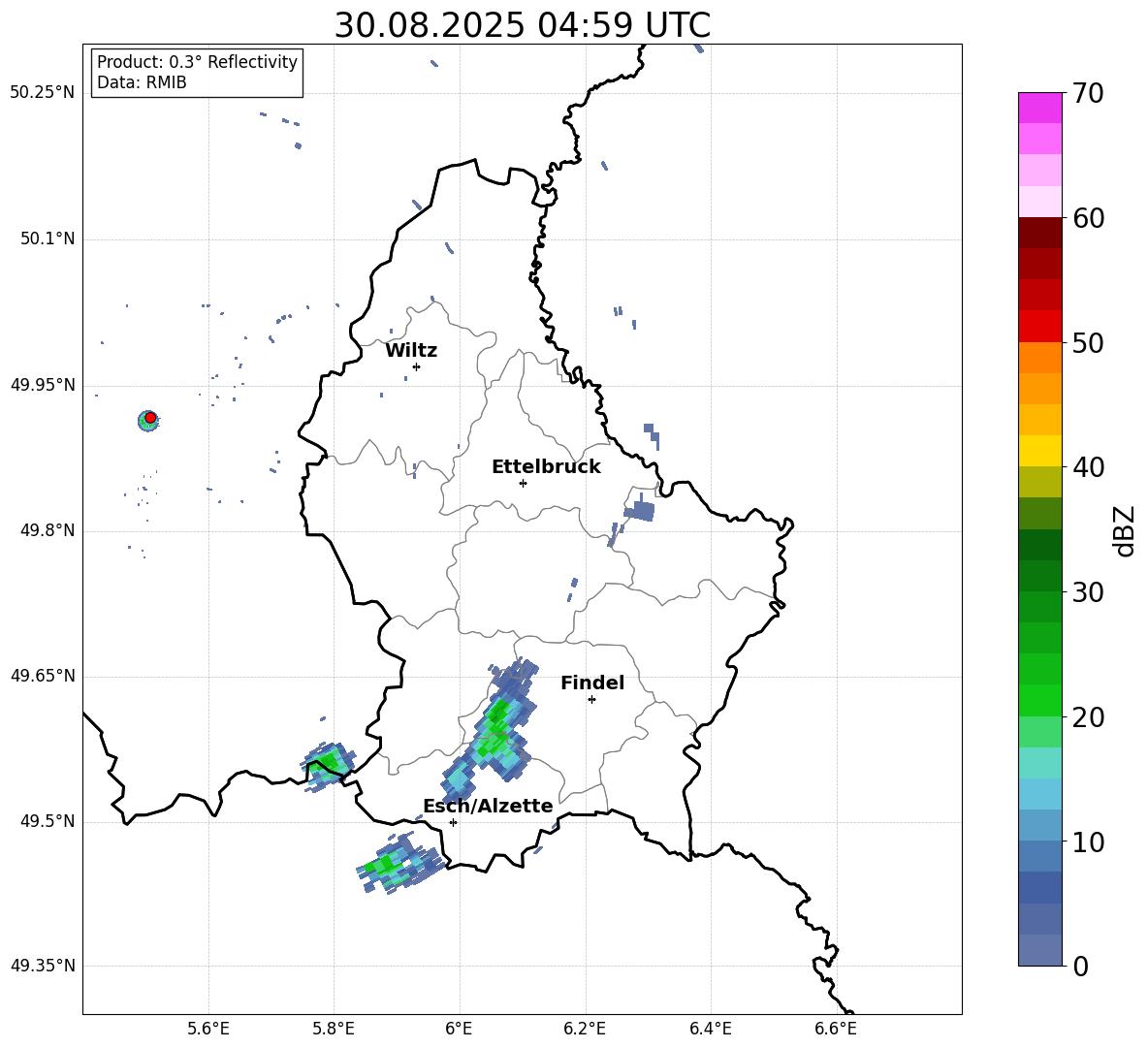
Task: Click the dBZ colorbar axis label
Action: [x=1124, y=531]
